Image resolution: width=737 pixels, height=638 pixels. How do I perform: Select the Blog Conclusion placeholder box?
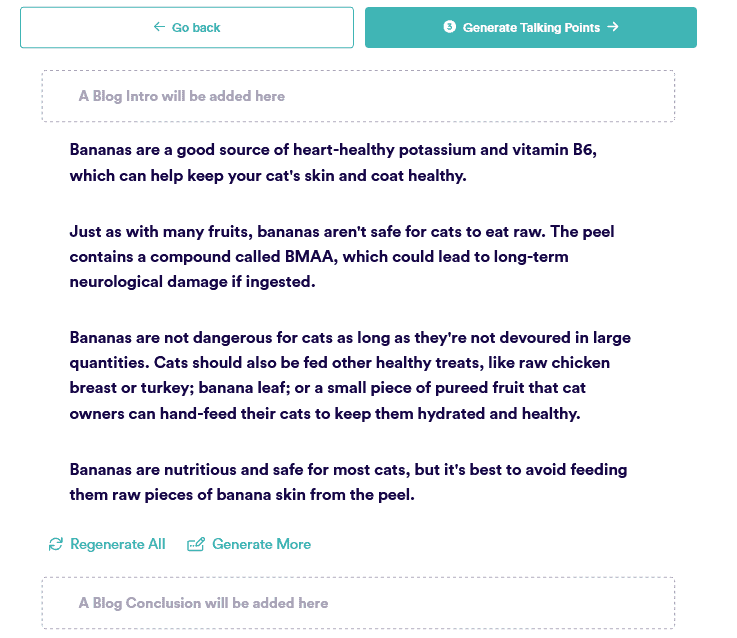click(358, 603)
